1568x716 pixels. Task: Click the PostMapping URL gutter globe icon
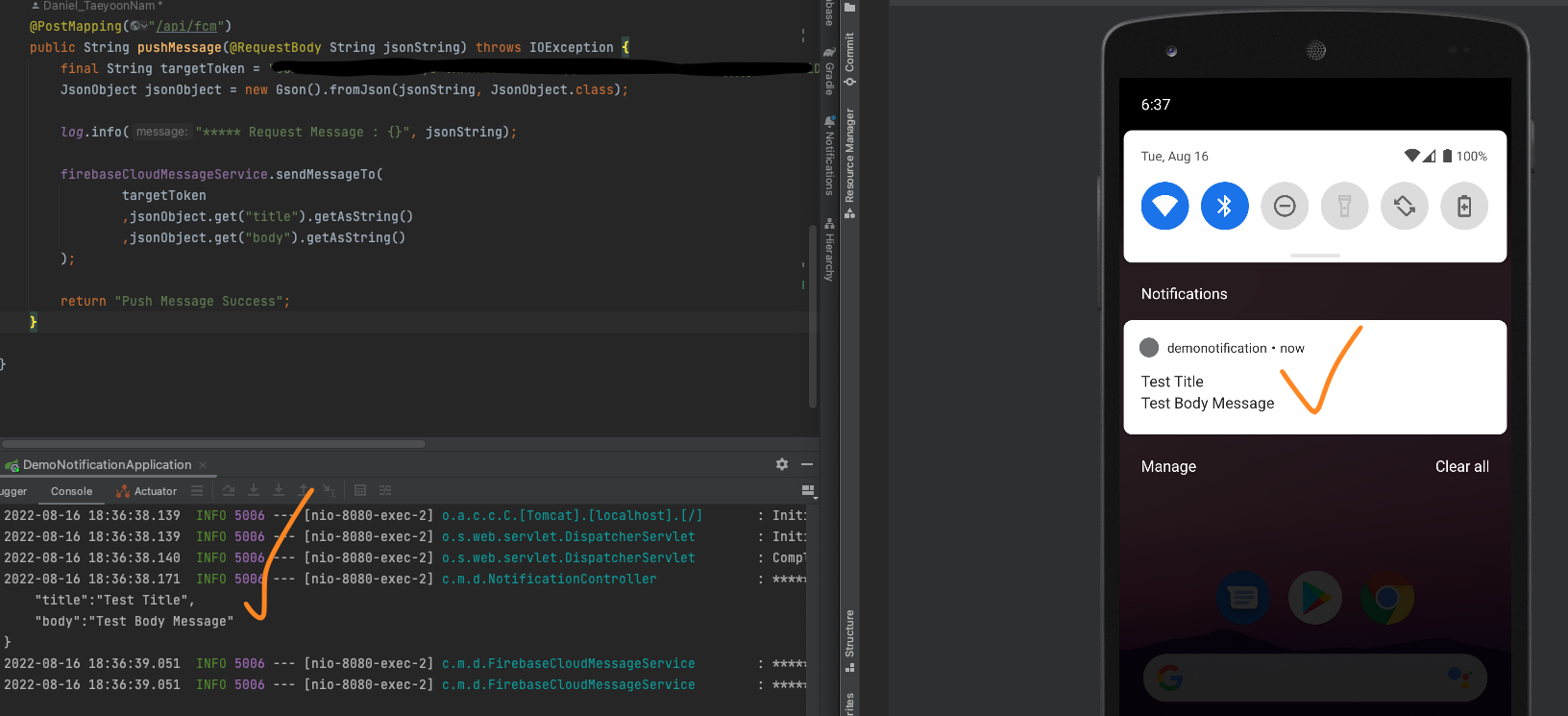pyautogui.click(x=139, y=26)
